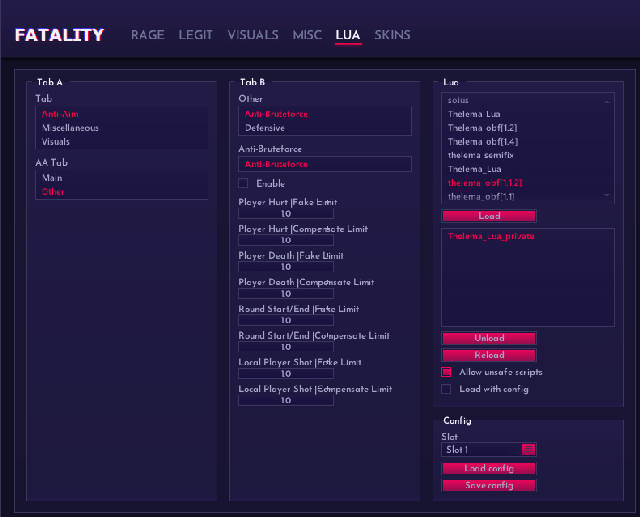Adjust Round Start/End Fake Limit slider
The image size is (640, 517).
pos(286,320)
